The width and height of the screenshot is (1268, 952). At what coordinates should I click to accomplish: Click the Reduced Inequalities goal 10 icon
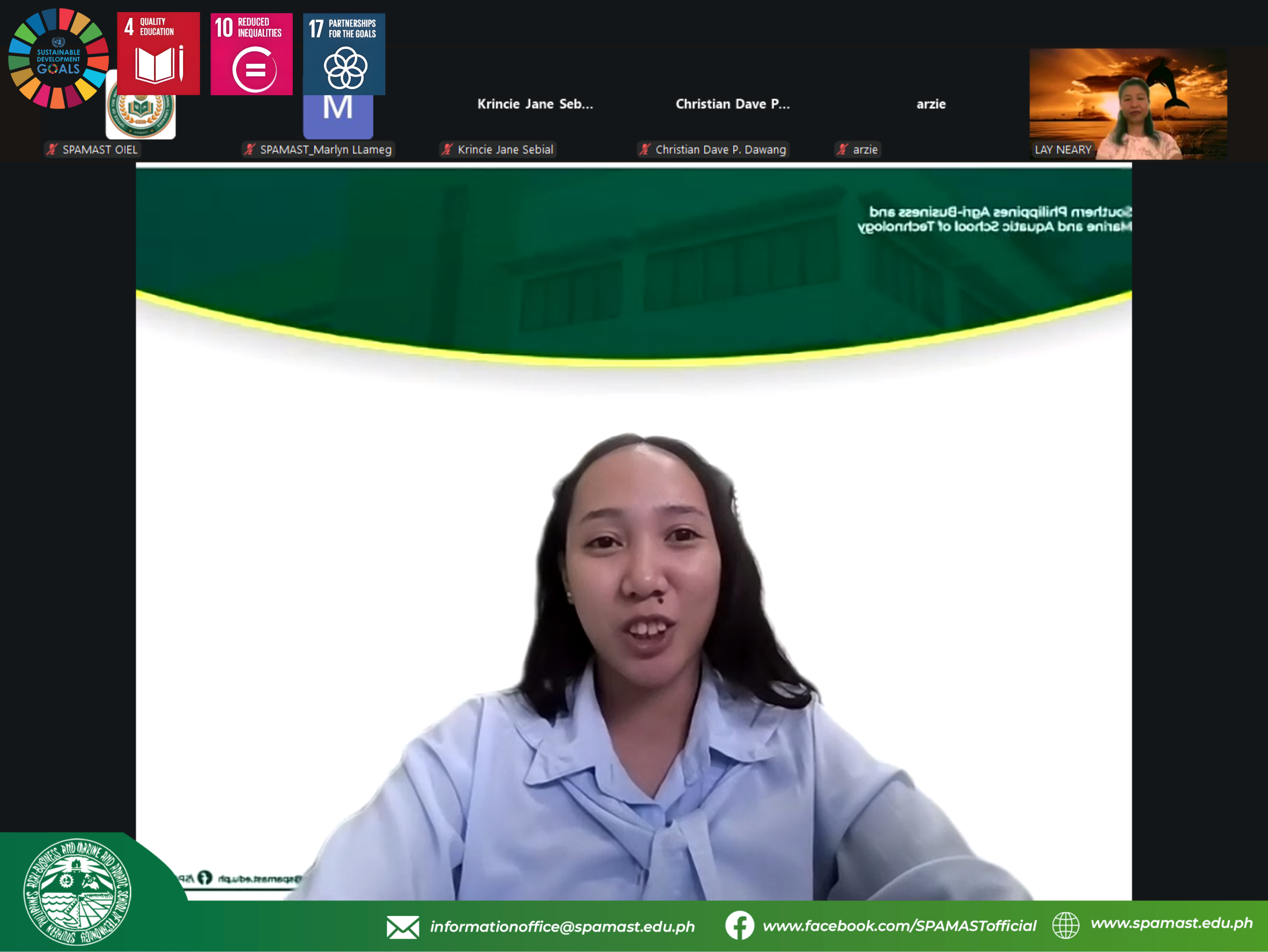tap(251, 54)
